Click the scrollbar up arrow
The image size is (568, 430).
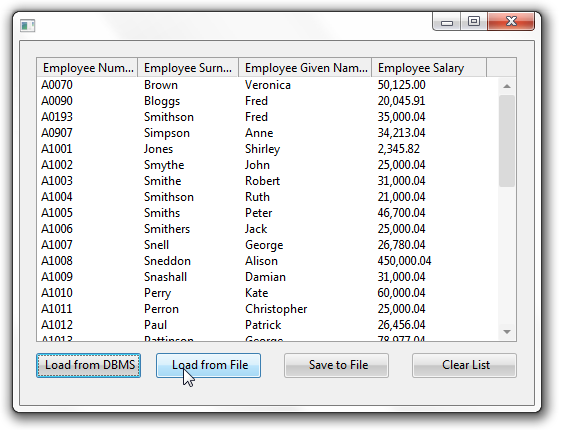coord(507,86)
